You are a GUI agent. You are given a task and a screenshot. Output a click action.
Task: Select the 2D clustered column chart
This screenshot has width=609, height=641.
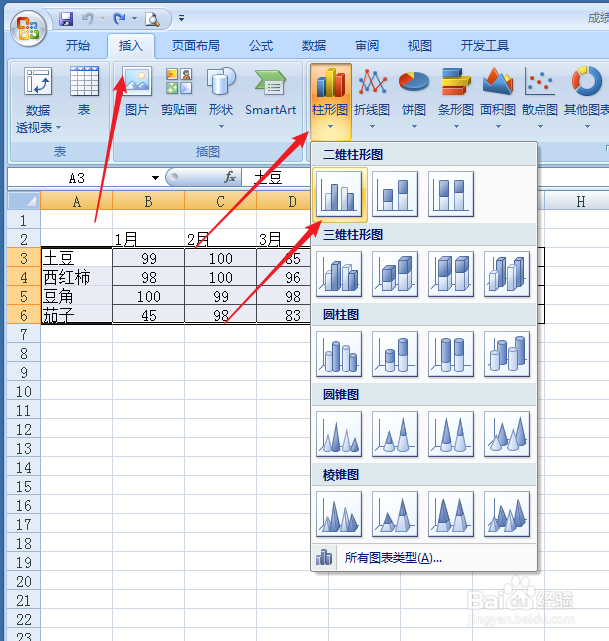(339, 194)
